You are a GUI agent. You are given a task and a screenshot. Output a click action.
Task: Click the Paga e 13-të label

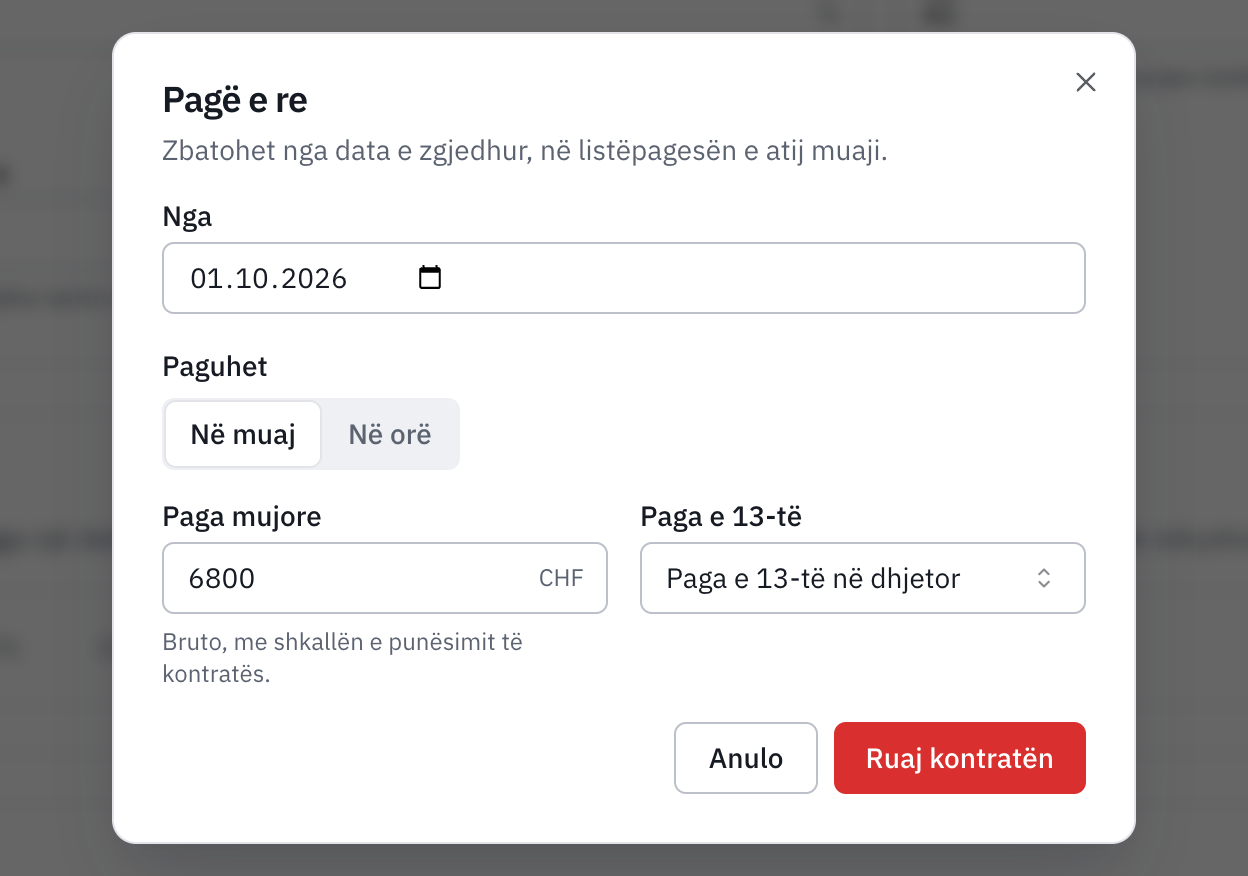point(721,517)
